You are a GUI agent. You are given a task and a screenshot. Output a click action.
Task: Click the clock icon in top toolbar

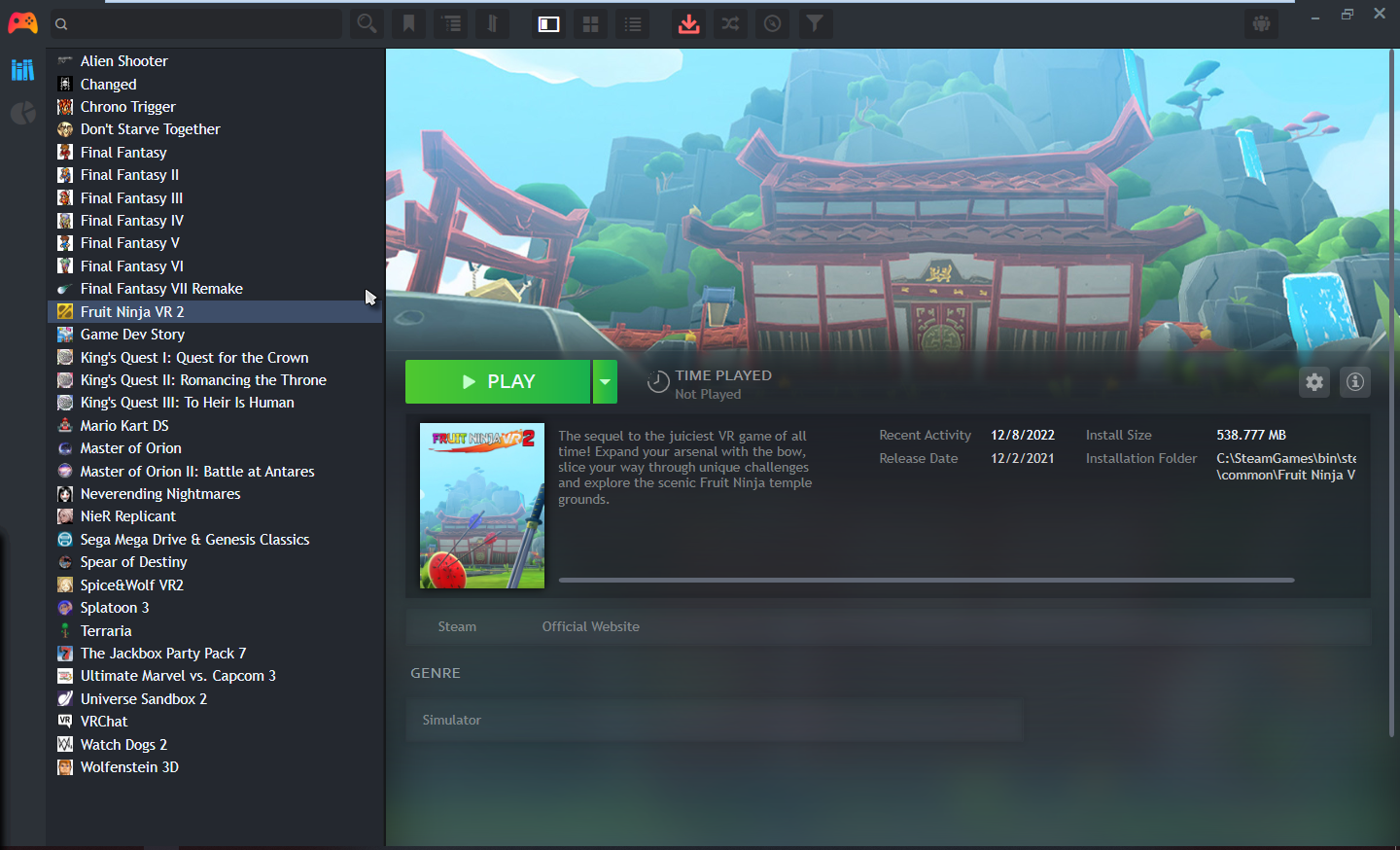point(773,23)
